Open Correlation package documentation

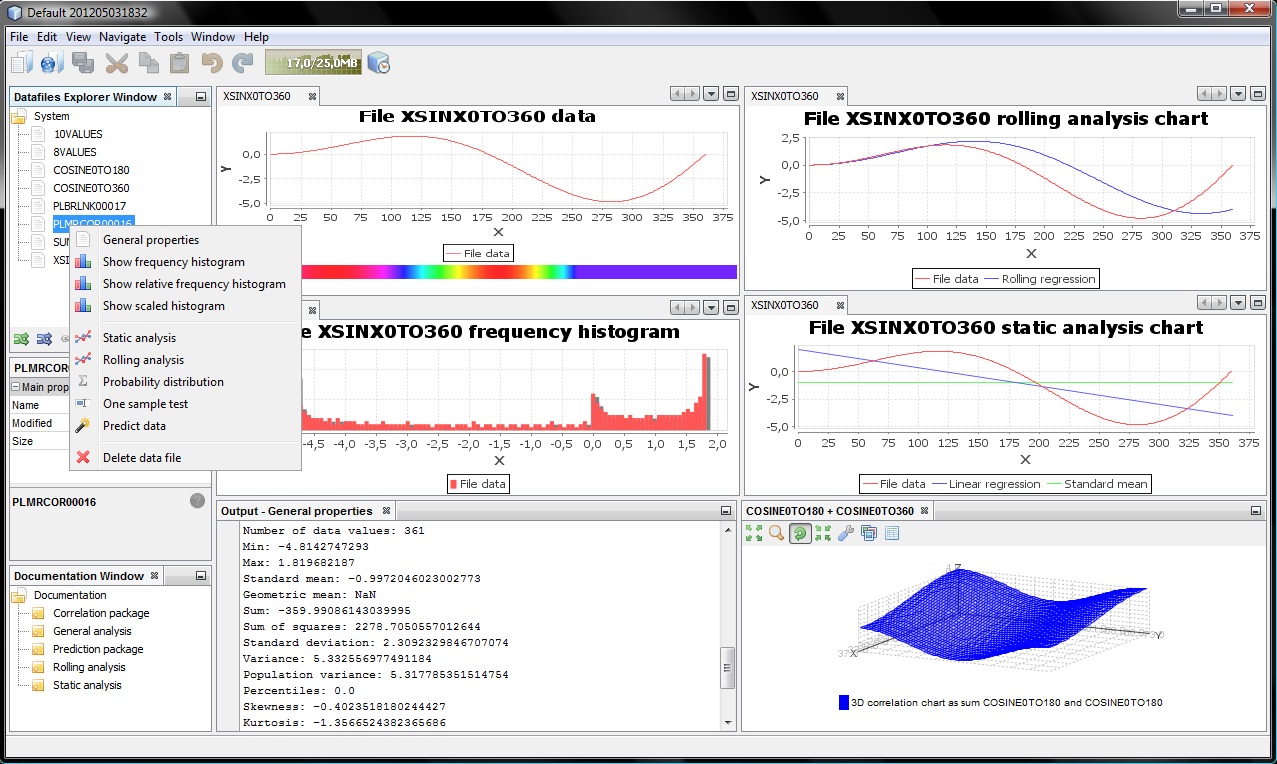(101, 613)
